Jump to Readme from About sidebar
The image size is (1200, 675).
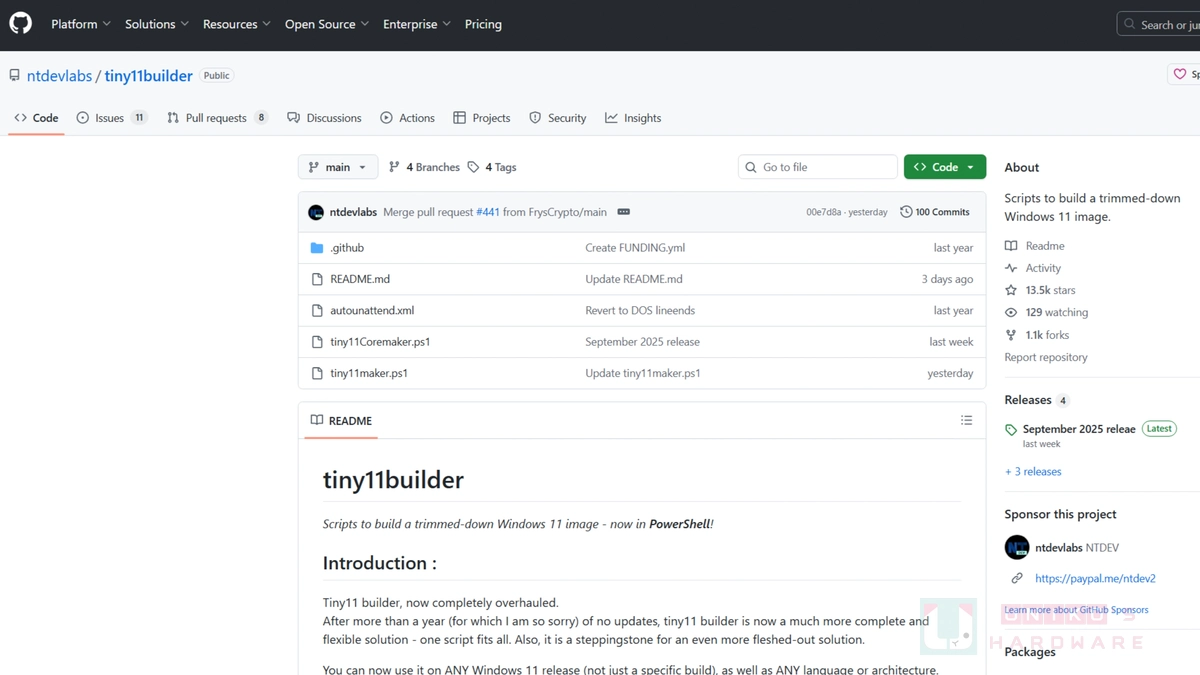click(1035, 246)
